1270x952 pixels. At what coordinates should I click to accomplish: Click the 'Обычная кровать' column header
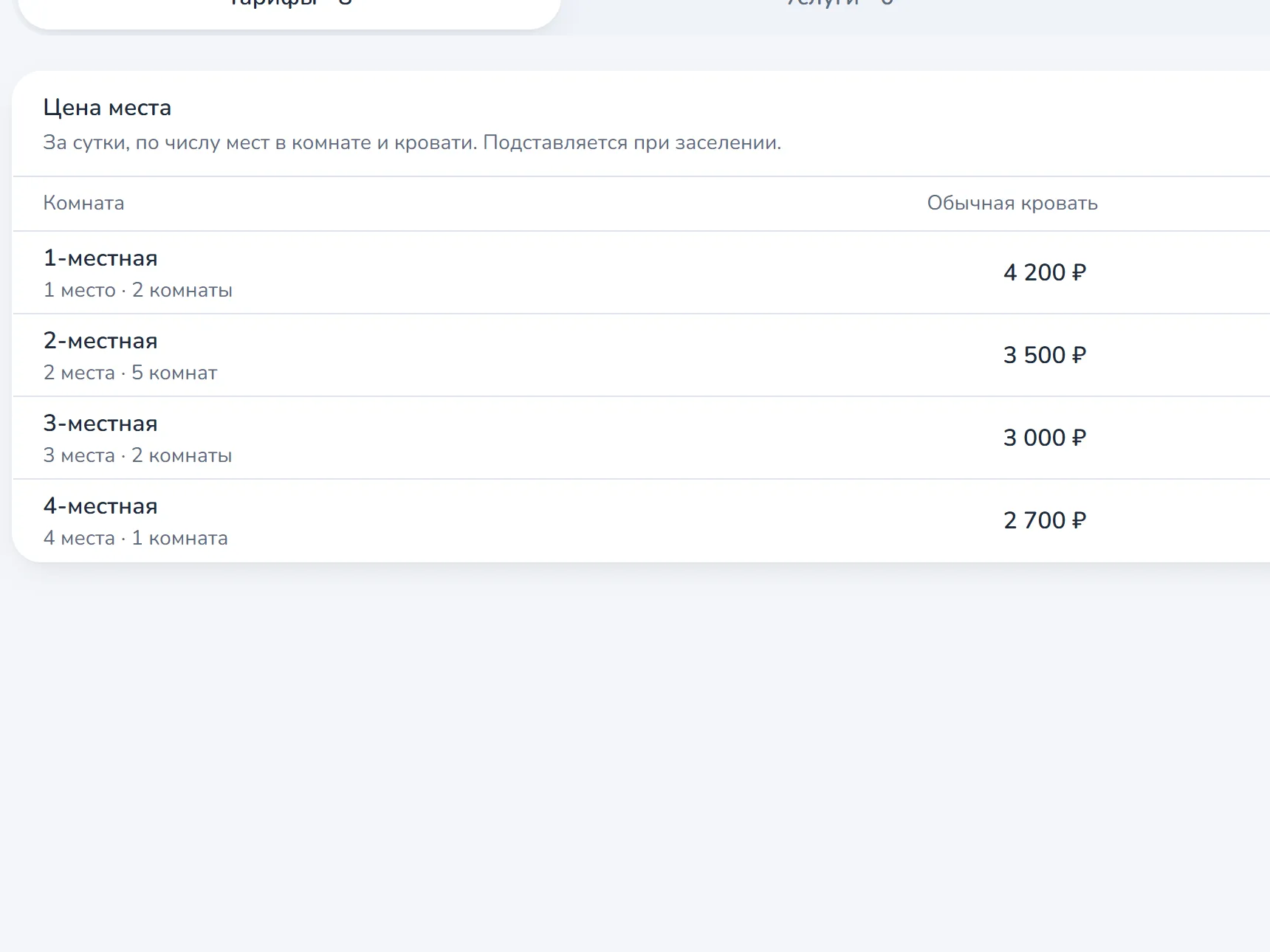pos(1012,203)
